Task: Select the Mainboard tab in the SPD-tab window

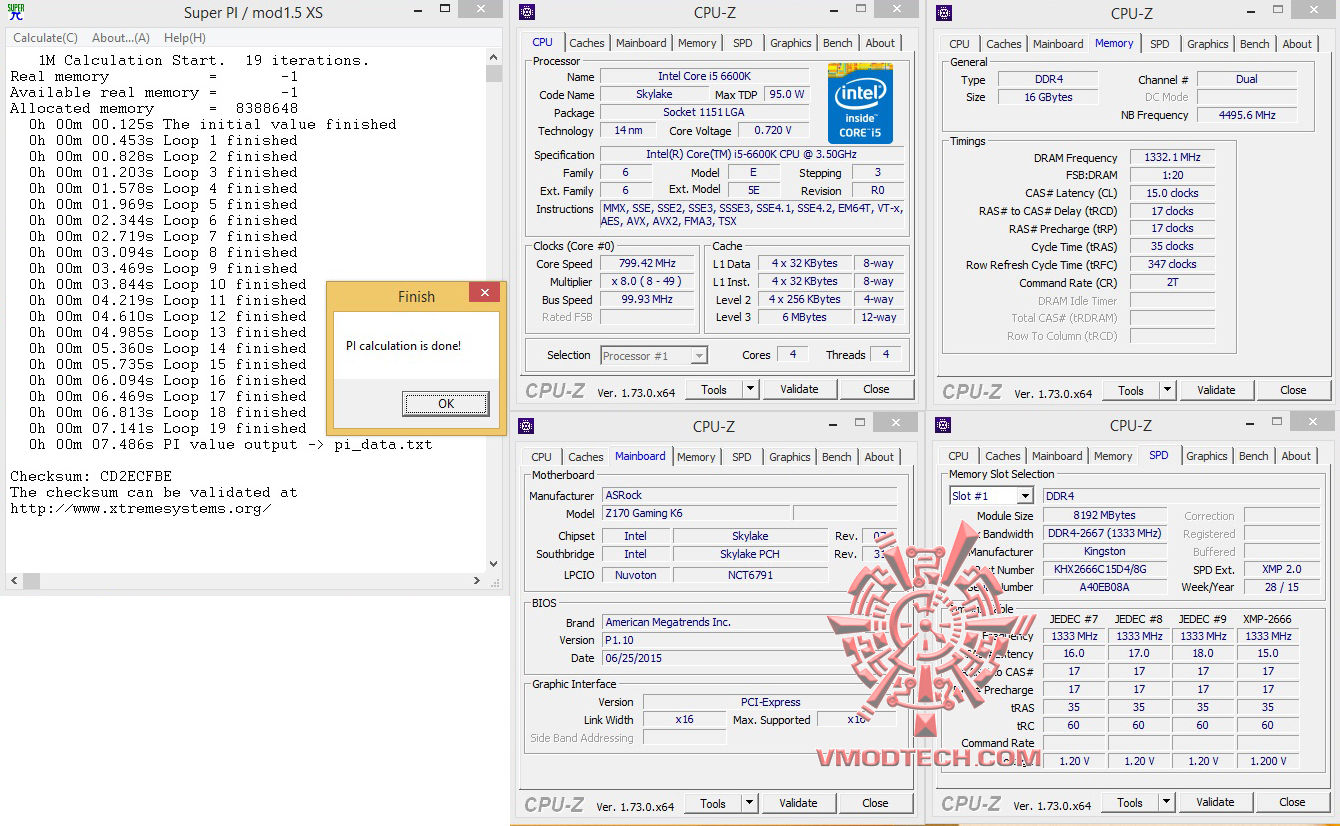Action: [x=1057, y=456]
